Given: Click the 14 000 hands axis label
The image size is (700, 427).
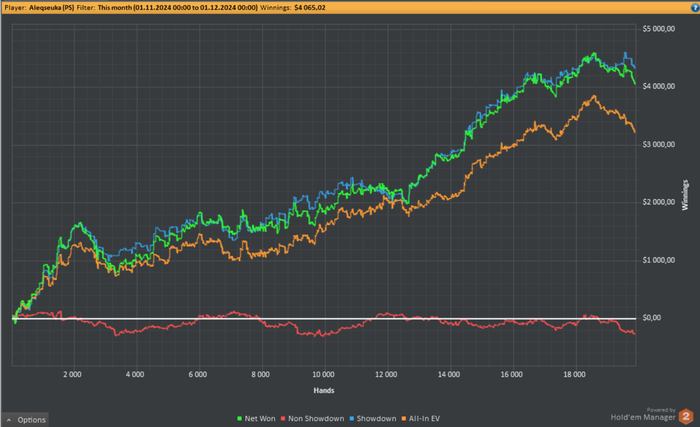Looking at the screenshot, I should click(449, 374).
